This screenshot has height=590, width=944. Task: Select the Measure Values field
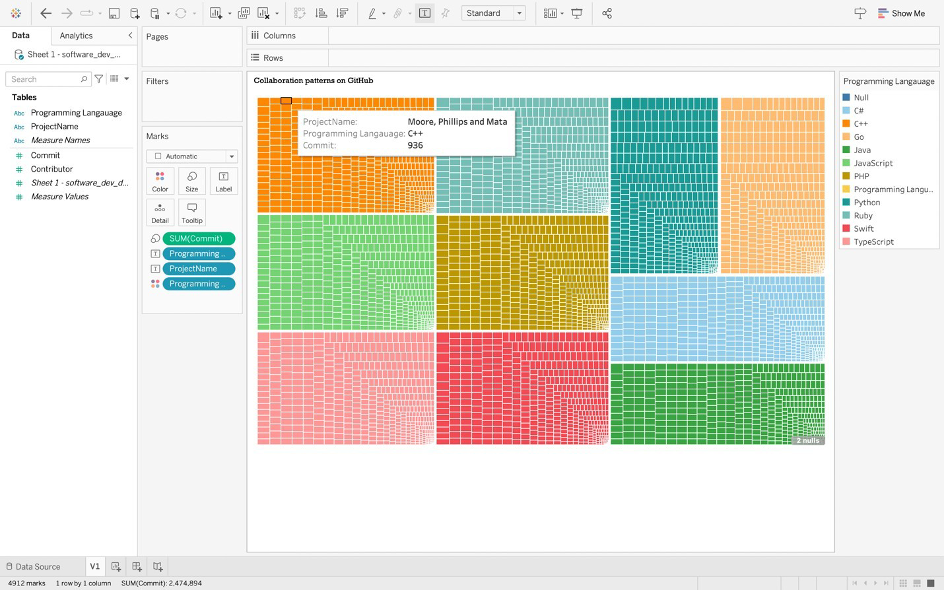point(60,197)
